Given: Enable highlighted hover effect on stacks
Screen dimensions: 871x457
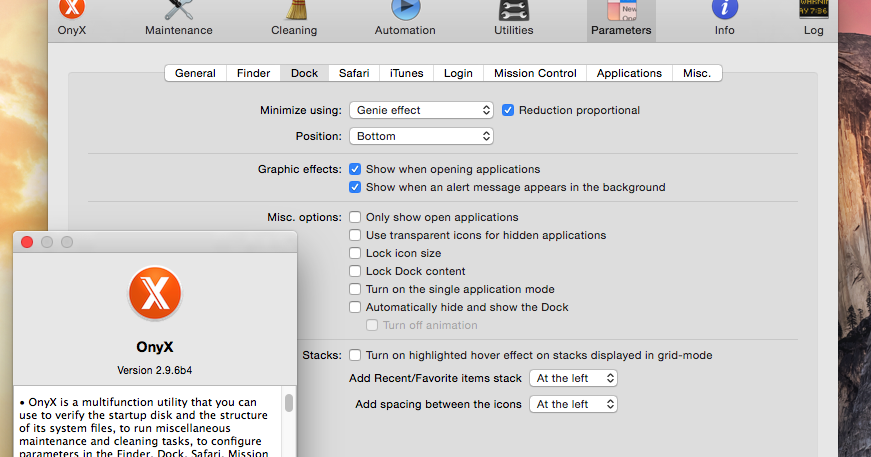Looking at the screenshot, I should point(355,355).
